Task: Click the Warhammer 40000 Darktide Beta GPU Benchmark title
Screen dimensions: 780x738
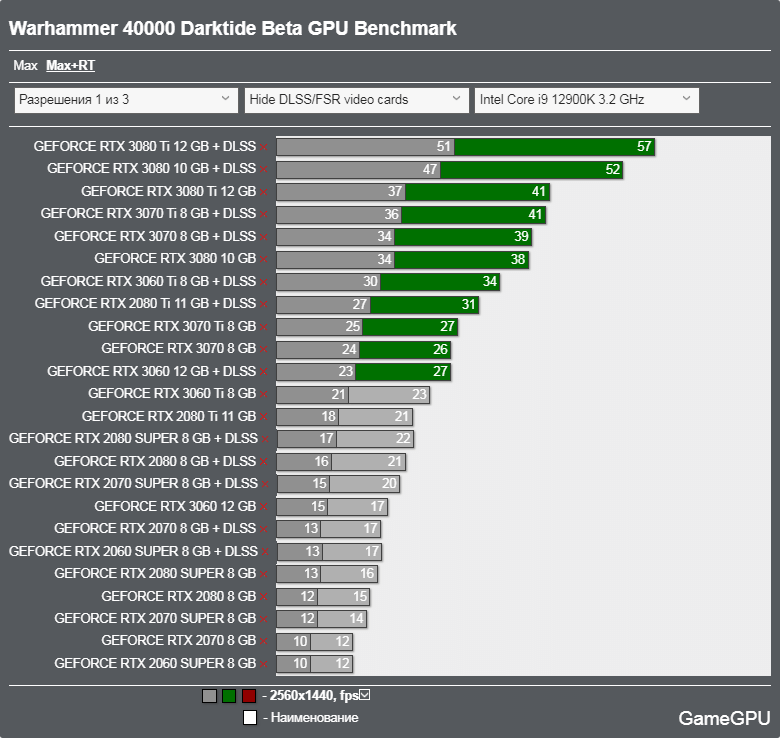Action: coord(233,28)
